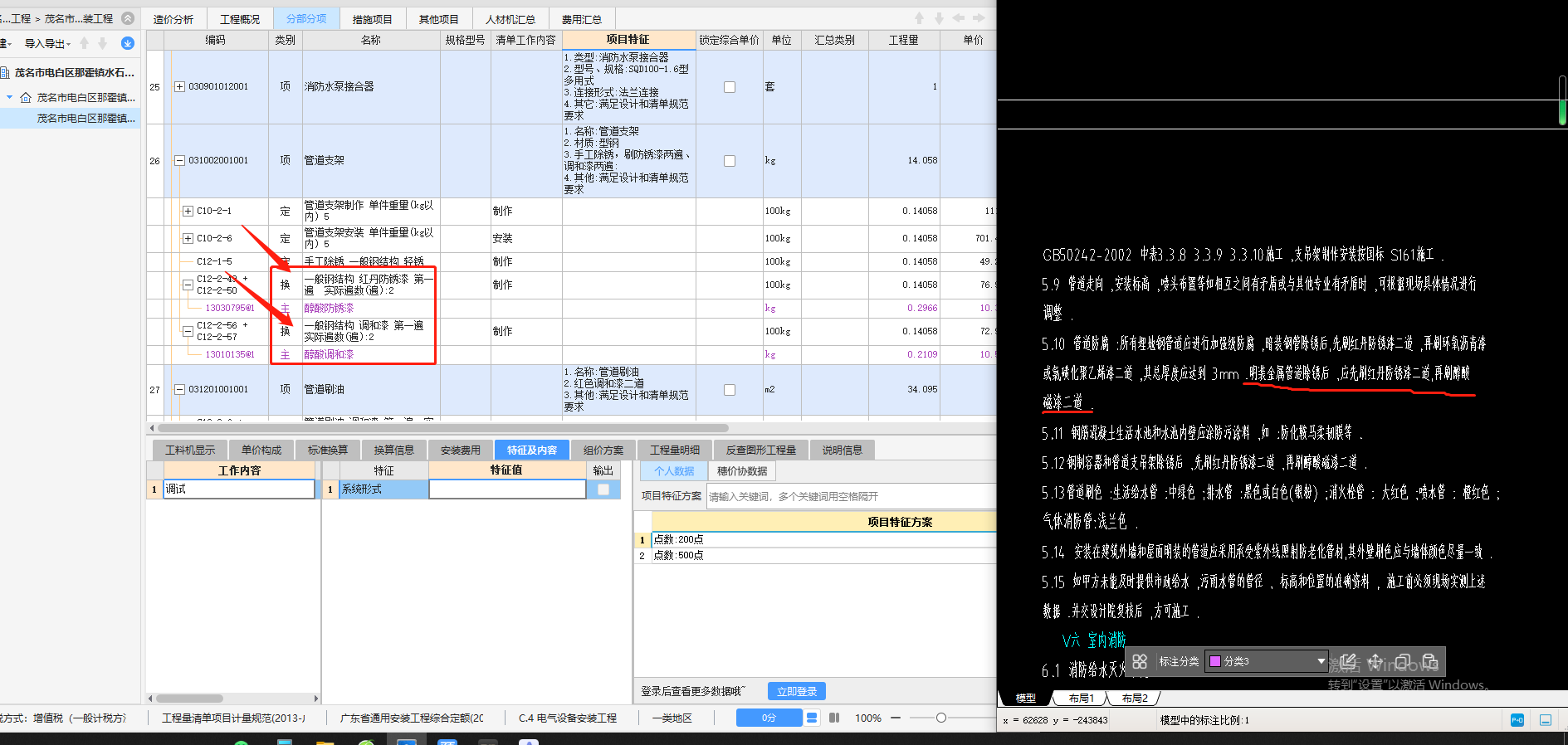Open the 导入导出 dropdown
Screen dimensions: 1568x745
click(47, 43)
